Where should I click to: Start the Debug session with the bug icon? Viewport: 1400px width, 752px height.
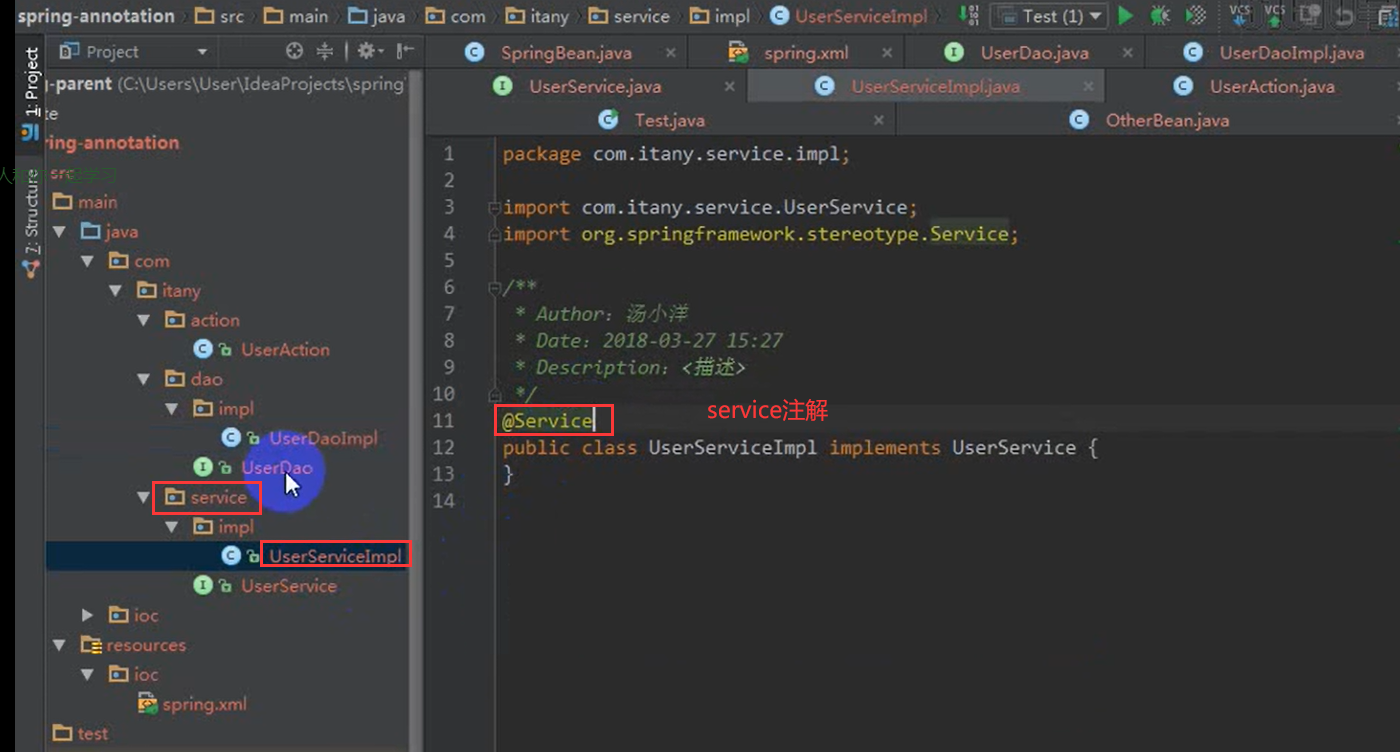(1160, 16)
